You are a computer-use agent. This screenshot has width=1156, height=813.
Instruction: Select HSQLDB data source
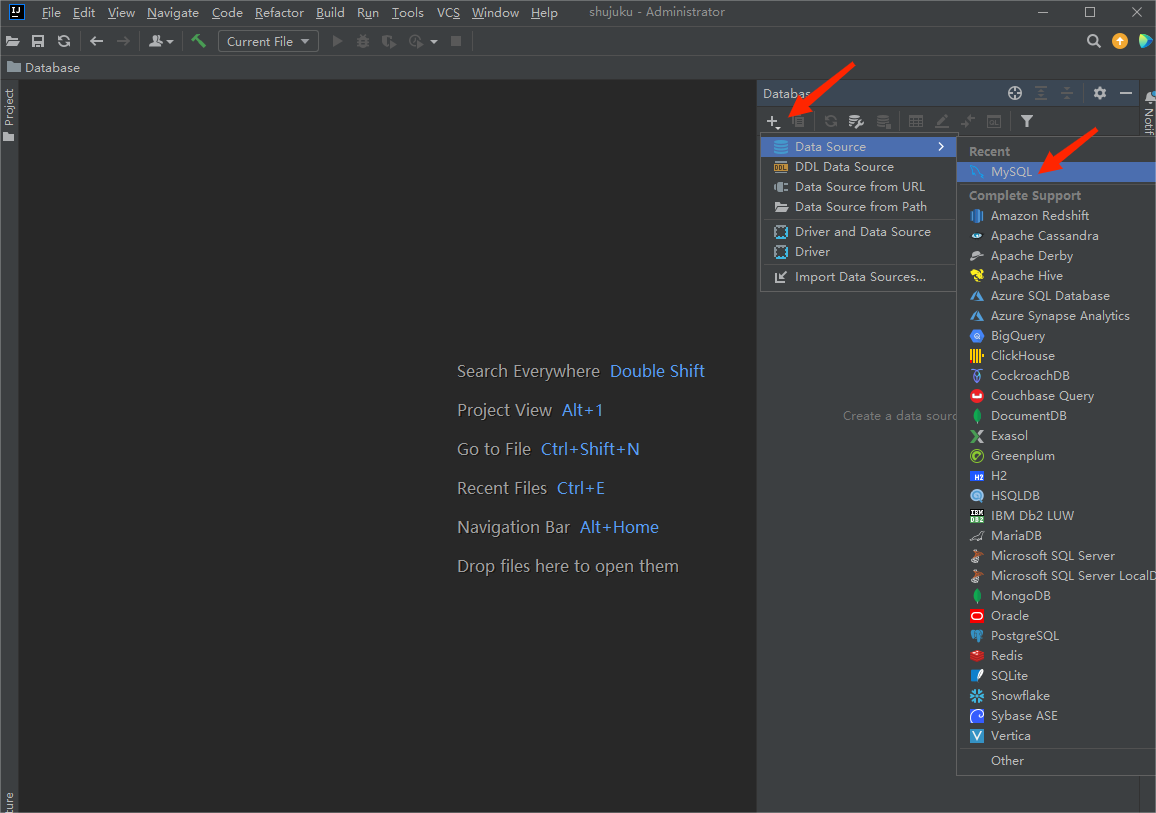coord(1056,495)
